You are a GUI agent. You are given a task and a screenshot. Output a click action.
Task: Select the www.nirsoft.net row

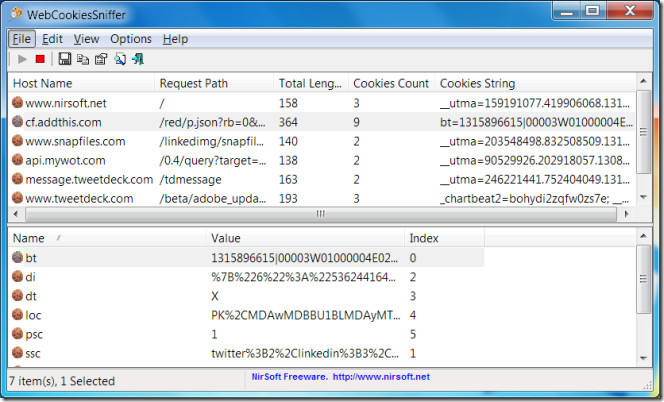pyautogui.click(x=322, y=103)
